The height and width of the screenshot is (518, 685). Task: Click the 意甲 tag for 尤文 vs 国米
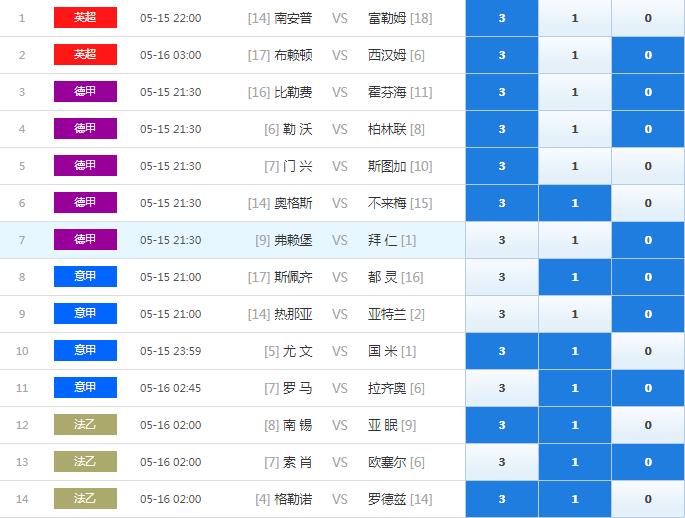coord(85,351)
